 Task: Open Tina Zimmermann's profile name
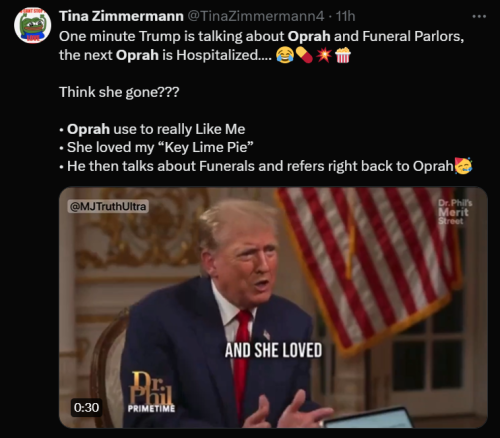coord(121,16)
